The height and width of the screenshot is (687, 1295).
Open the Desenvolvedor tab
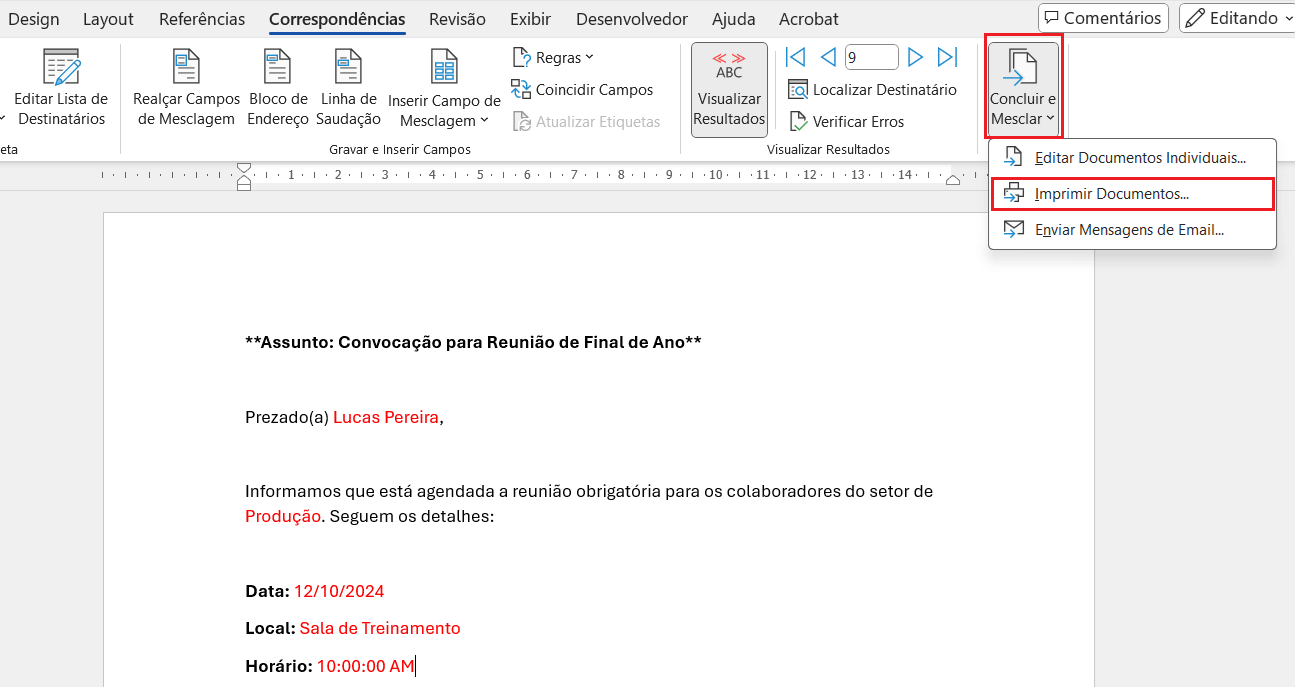click(x=630, y=18)
